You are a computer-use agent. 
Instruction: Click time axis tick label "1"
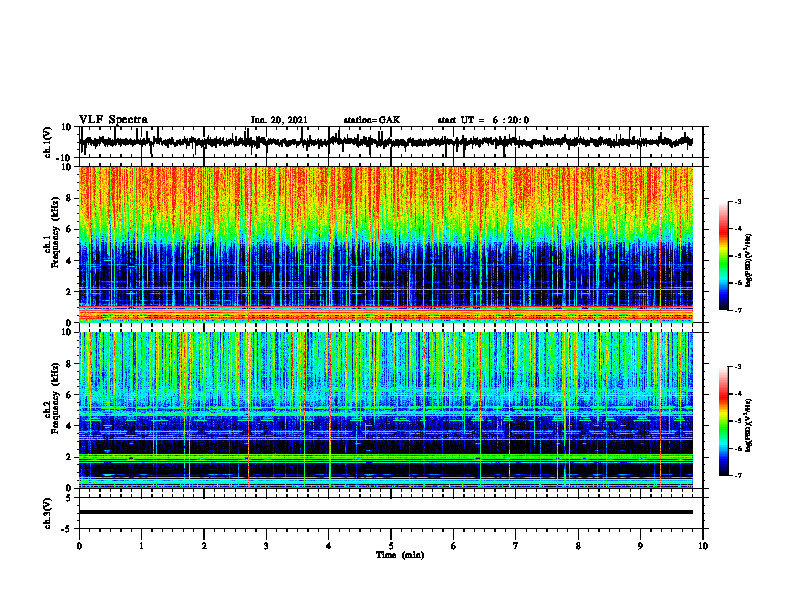pyautogui.click(x=141, y=546)
